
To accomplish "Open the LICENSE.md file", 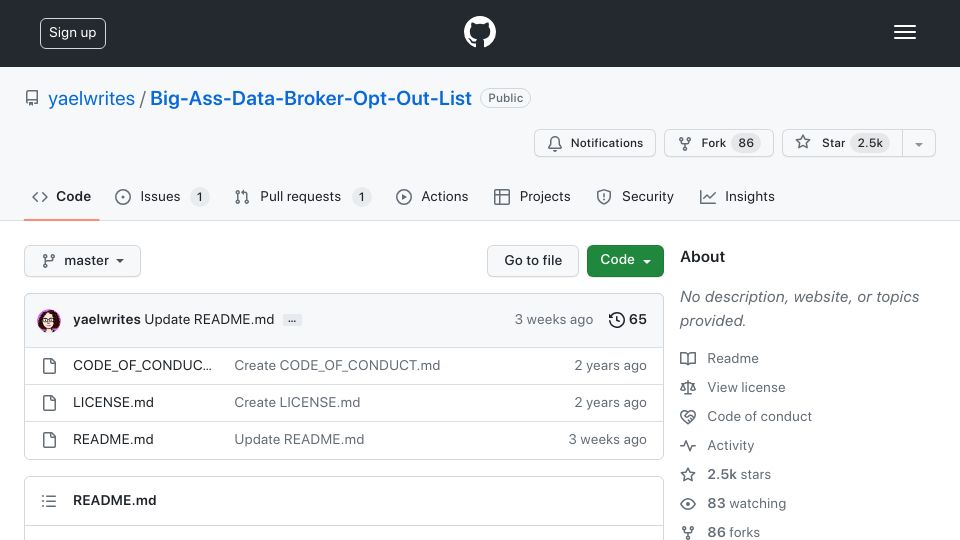I will click(x=113, y=402).
